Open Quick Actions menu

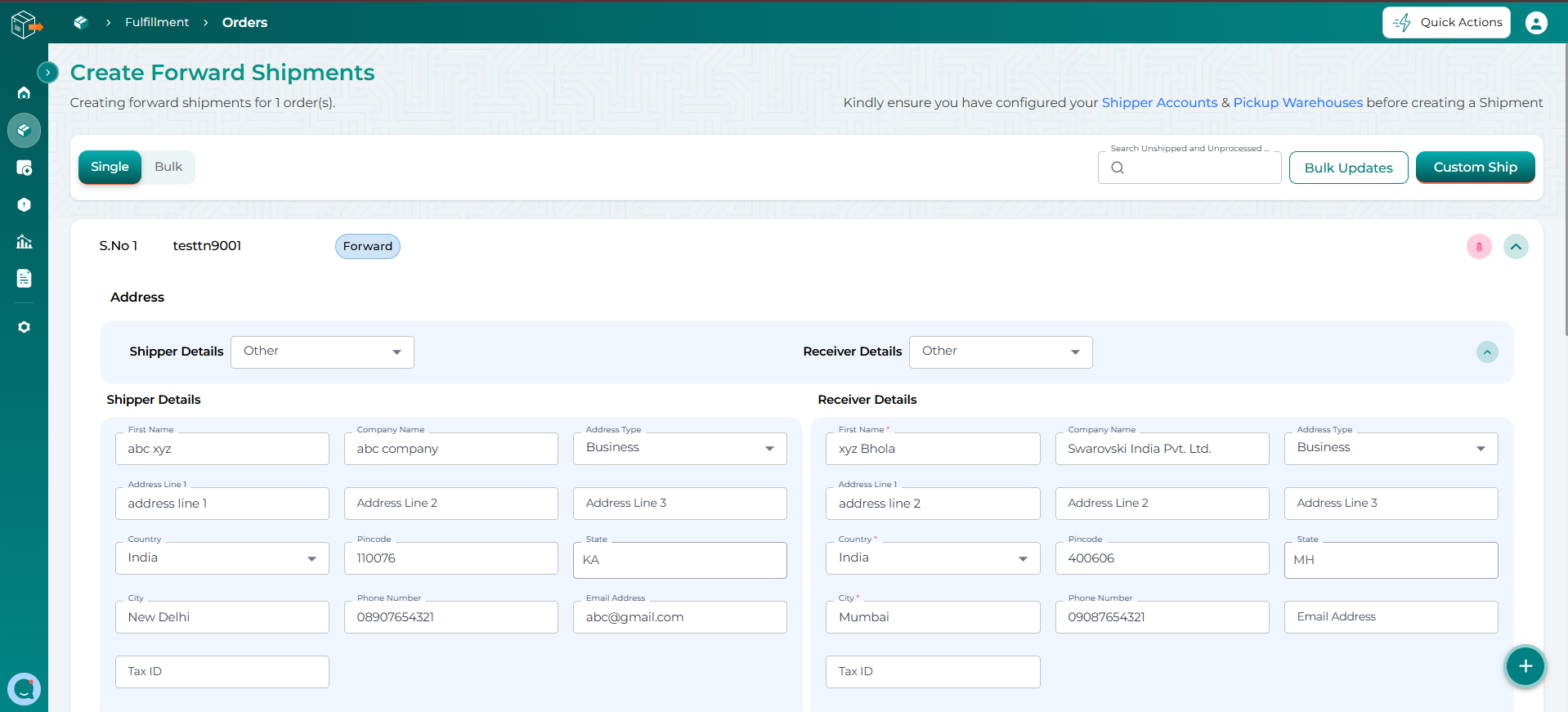click(x=1446, y=23)
